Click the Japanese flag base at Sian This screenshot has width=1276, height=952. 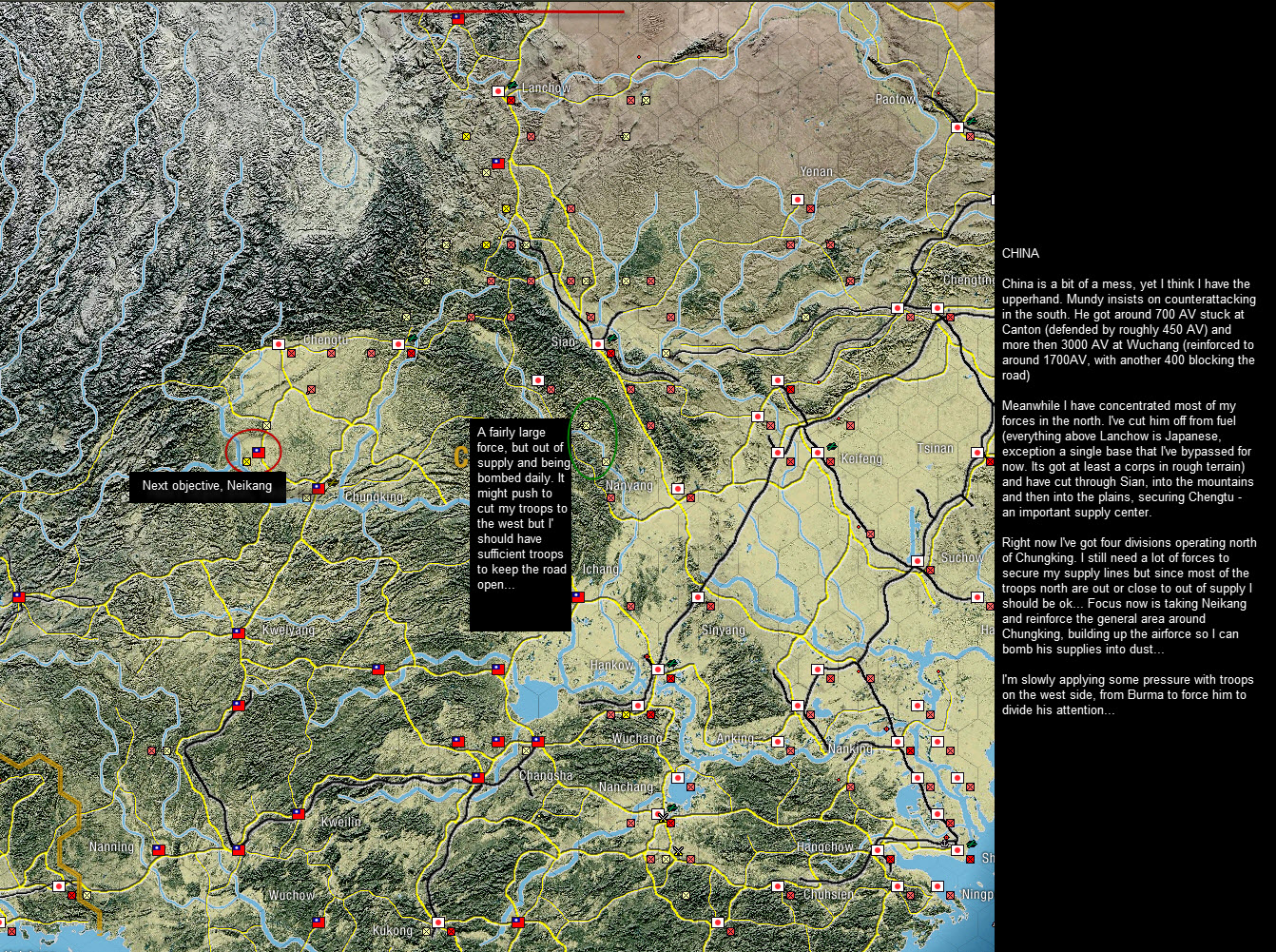pos(598,344)
